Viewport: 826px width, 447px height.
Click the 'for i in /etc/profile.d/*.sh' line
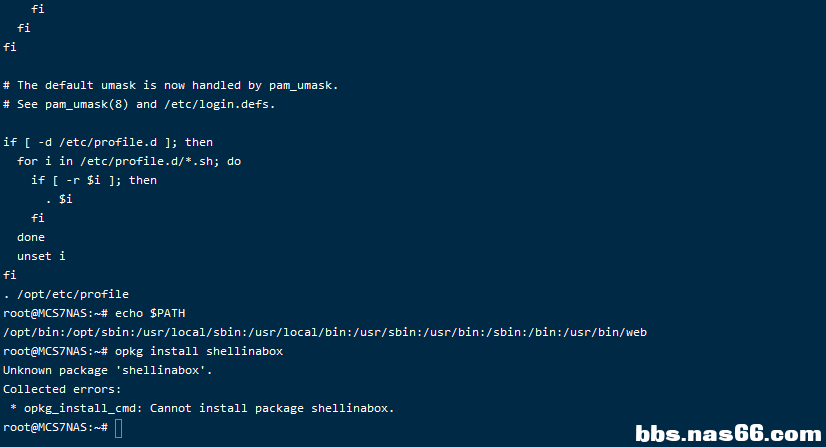point(129,161)
